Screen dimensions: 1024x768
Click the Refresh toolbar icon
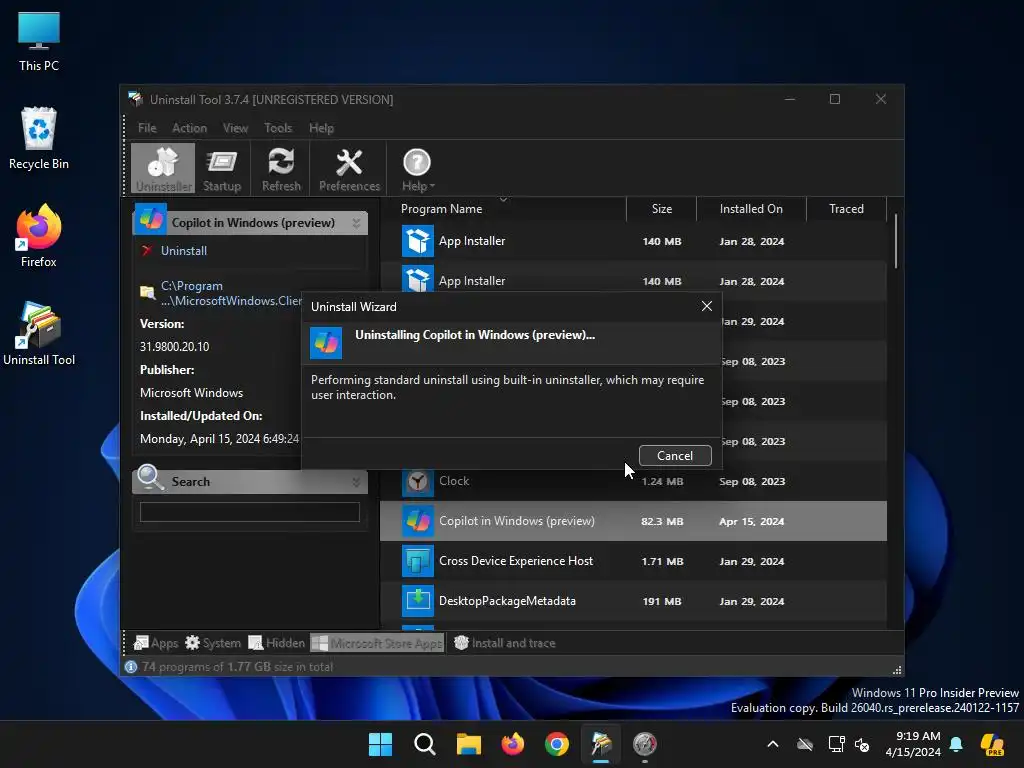pyautogui.click(x=281, y=168)
